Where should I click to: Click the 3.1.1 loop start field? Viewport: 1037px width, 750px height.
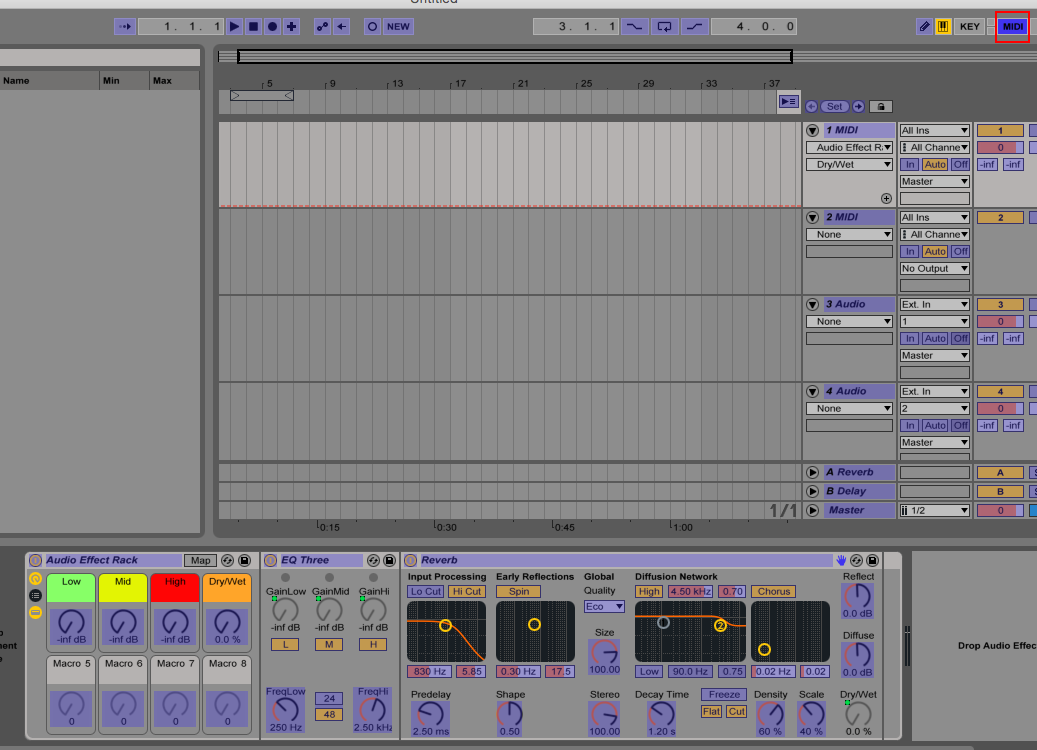(576, 26)
